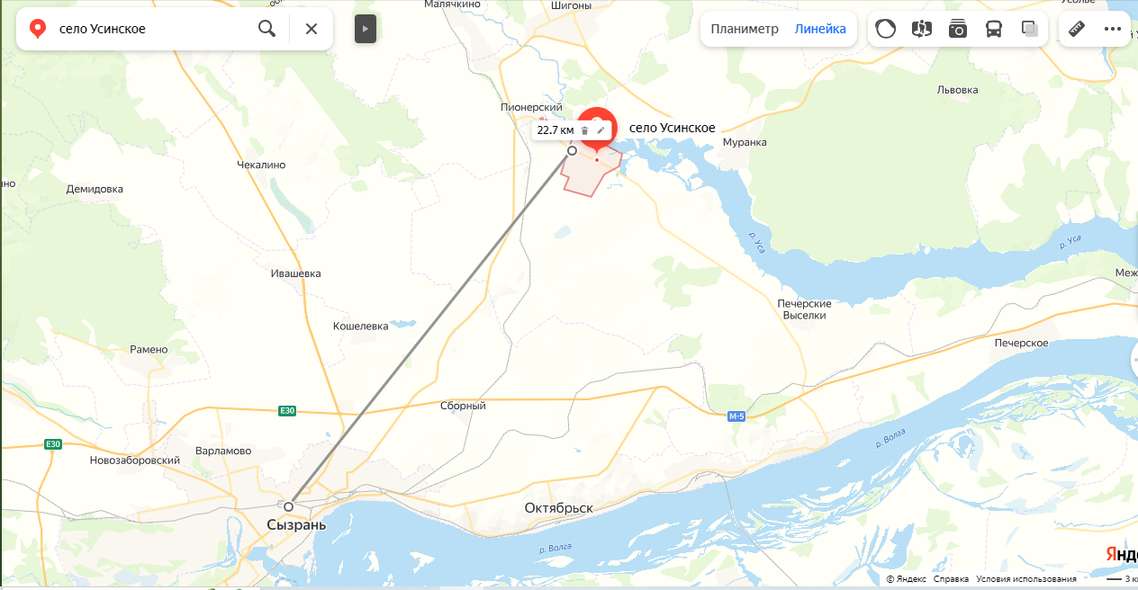Open the three-dots more menu
1138x590 pixels.
[1113, 29]
